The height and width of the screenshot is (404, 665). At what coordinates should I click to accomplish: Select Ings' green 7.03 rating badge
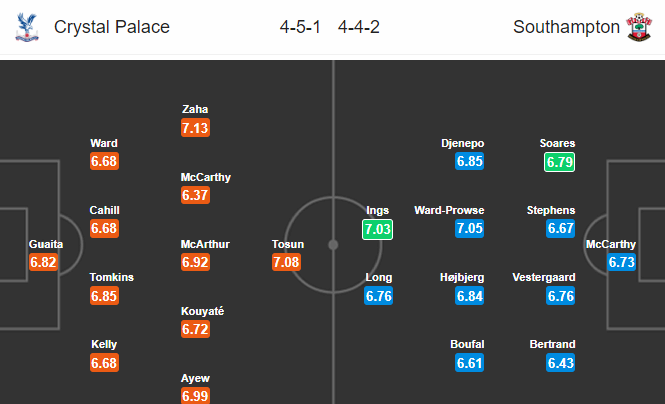click(377, 229)
